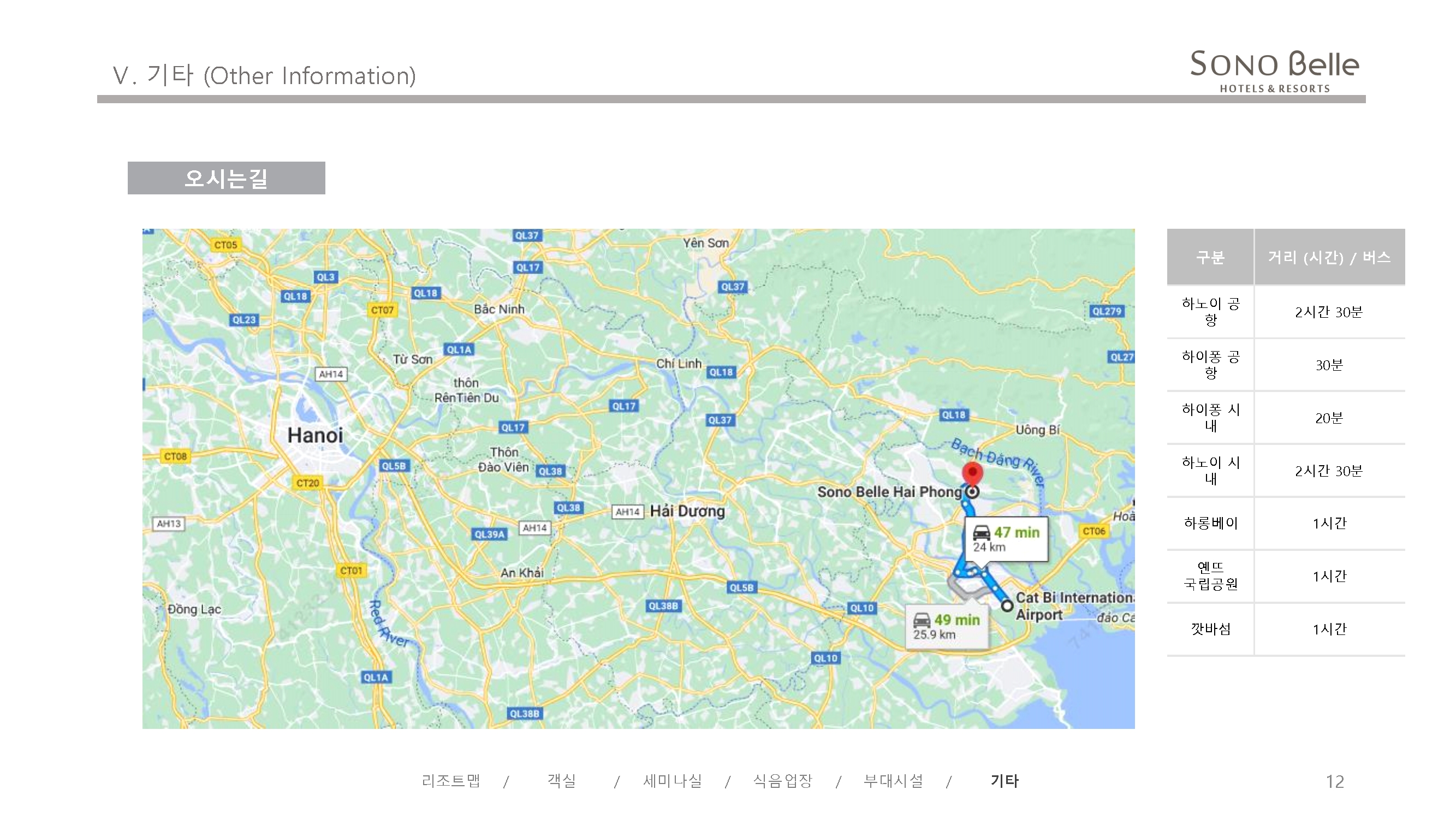Click the 49 min car route icon
The image size is (1456, 819).
pos(922,620)
